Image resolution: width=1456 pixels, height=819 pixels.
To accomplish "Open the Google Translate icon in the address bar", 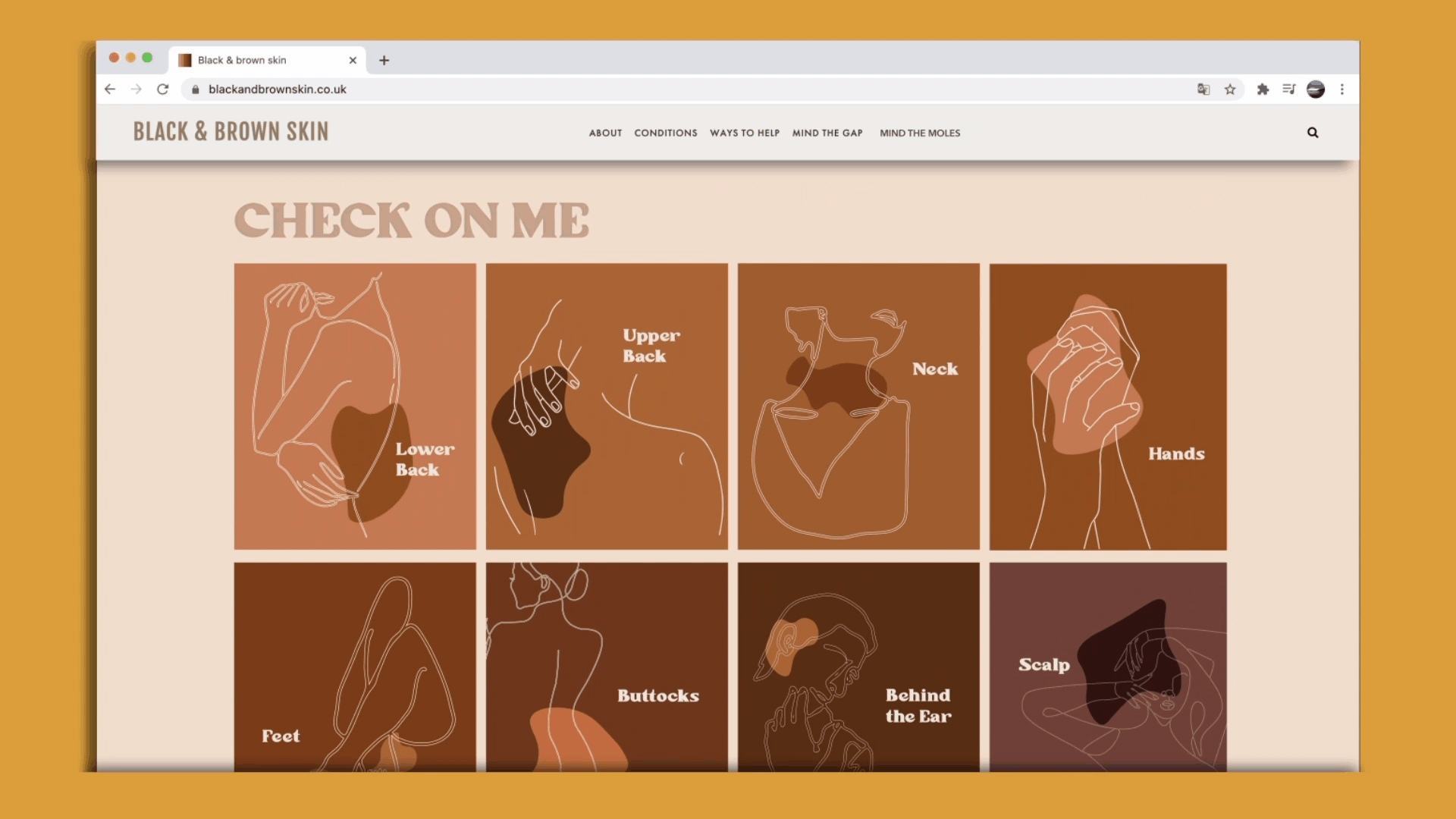I will [x=1203, y=89].
